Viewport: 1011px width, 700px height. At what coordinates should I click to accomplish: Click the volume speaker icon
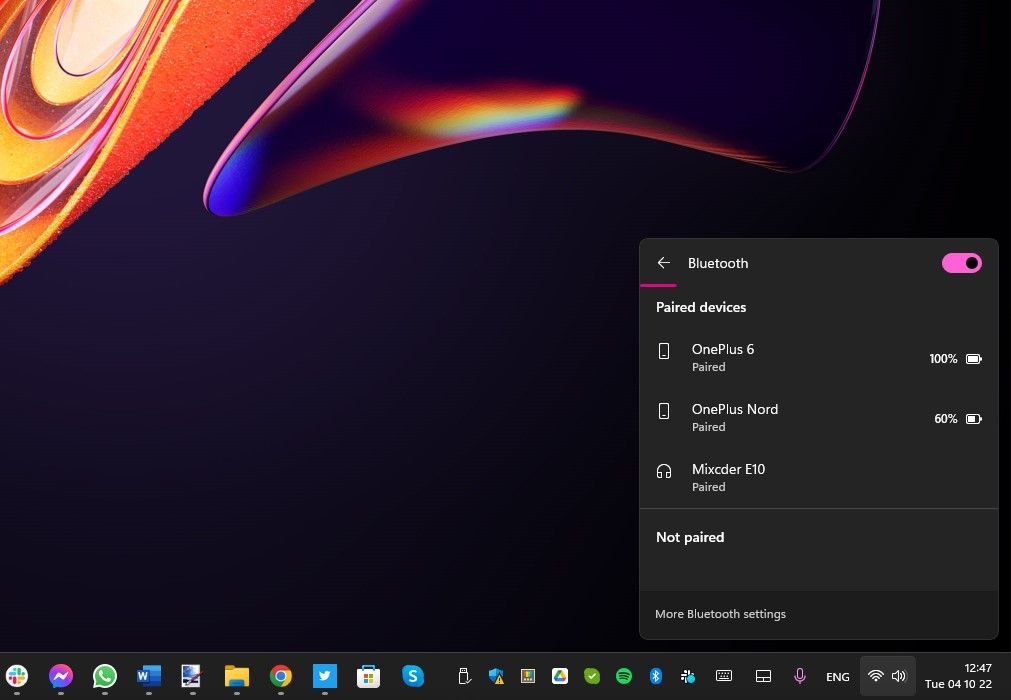point(898,676)
